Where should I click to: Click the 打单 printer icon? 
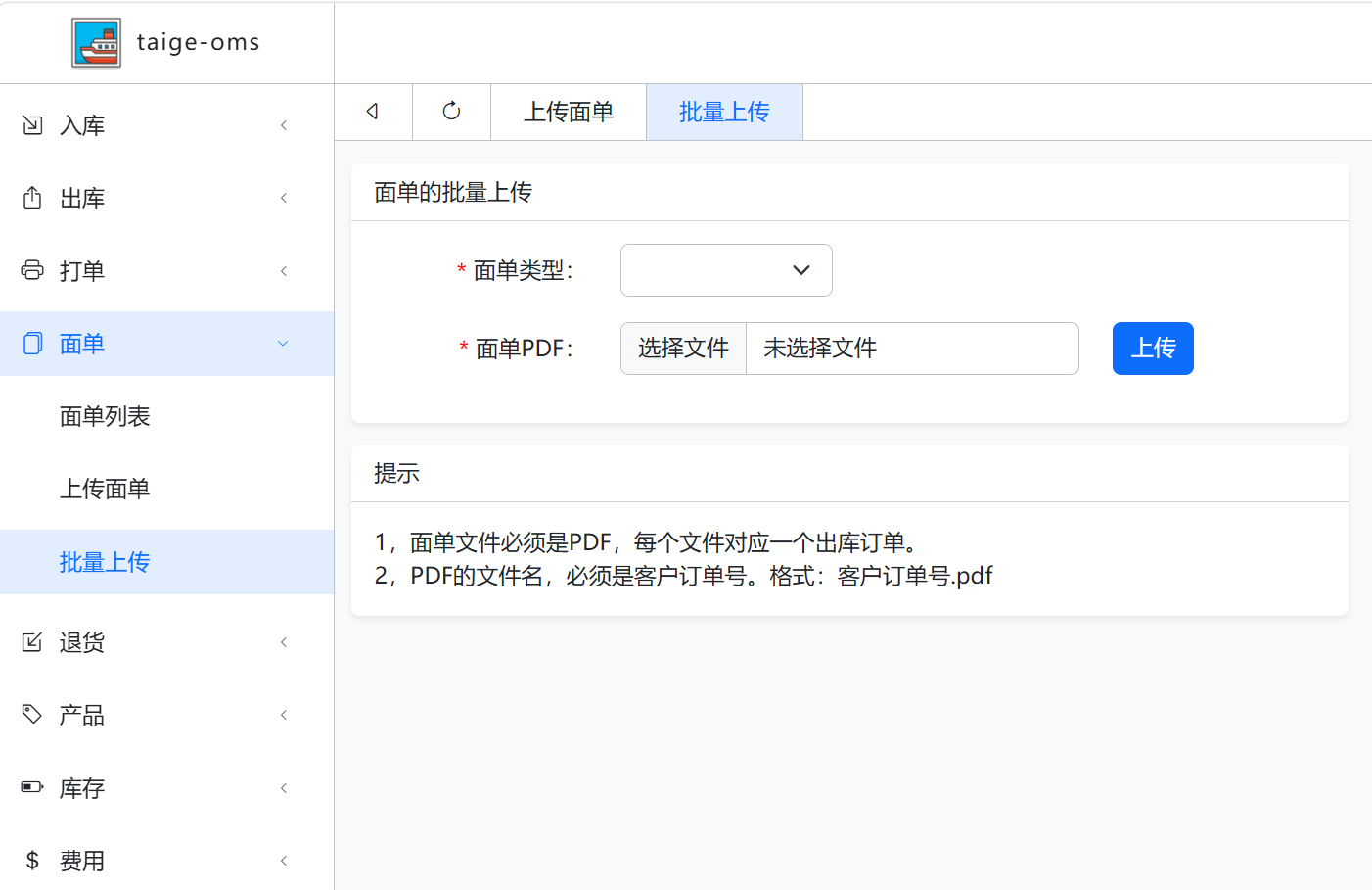pyautogui.click(x=32, y=270)
